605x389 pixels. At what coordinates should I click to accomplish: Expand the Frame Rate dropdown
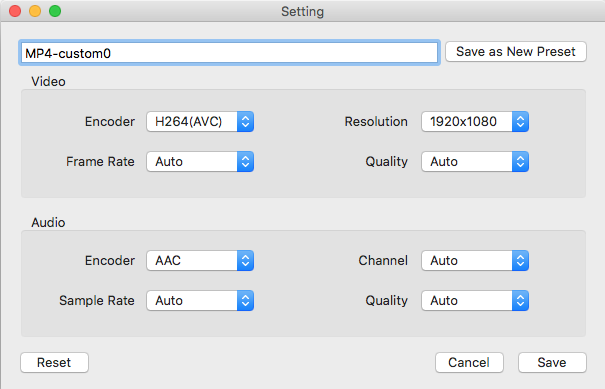point(200,161)
